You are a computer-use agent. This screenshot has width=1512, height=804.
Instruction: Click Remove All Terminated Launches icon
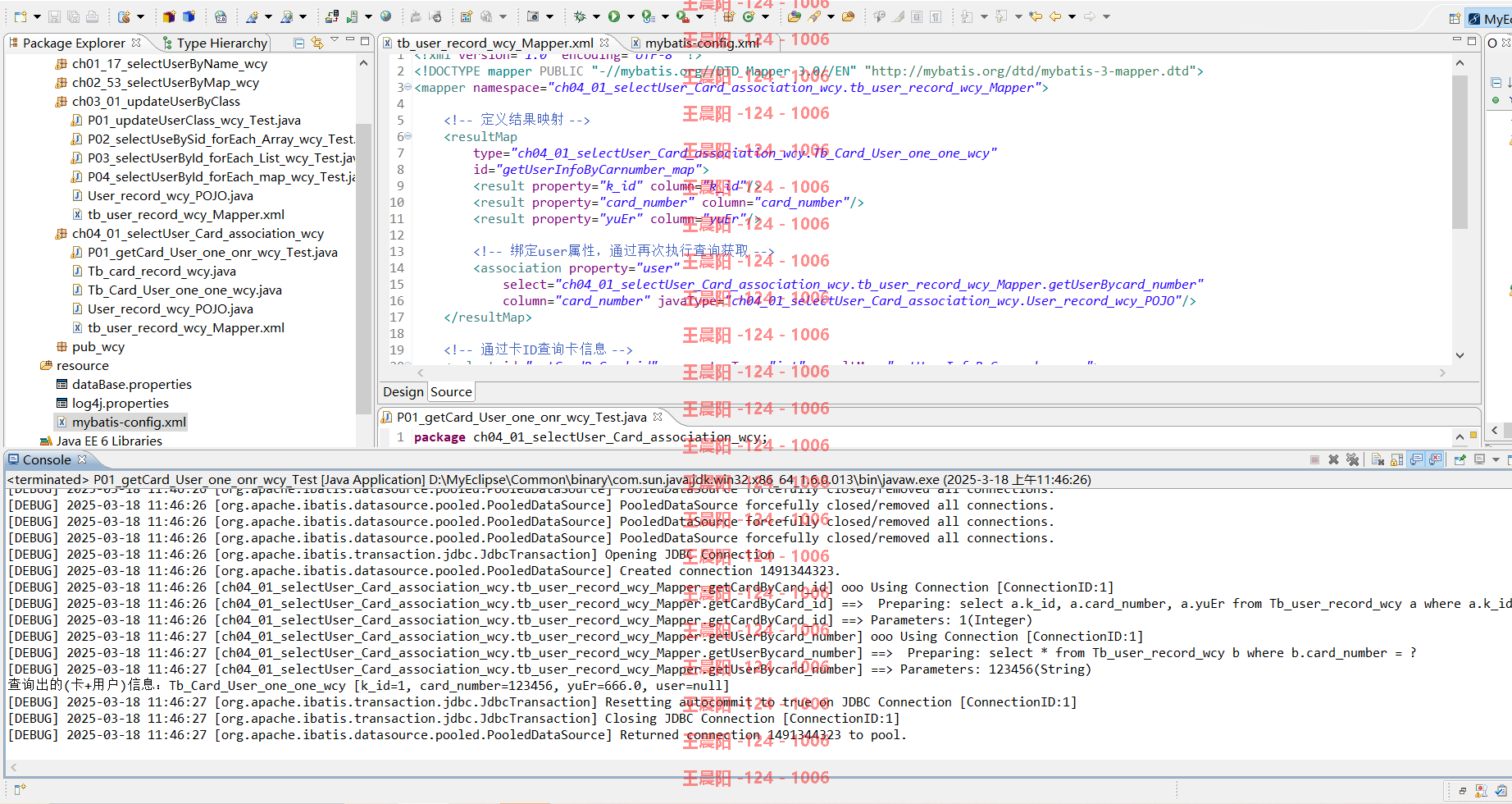click(x=1353, y=459)
